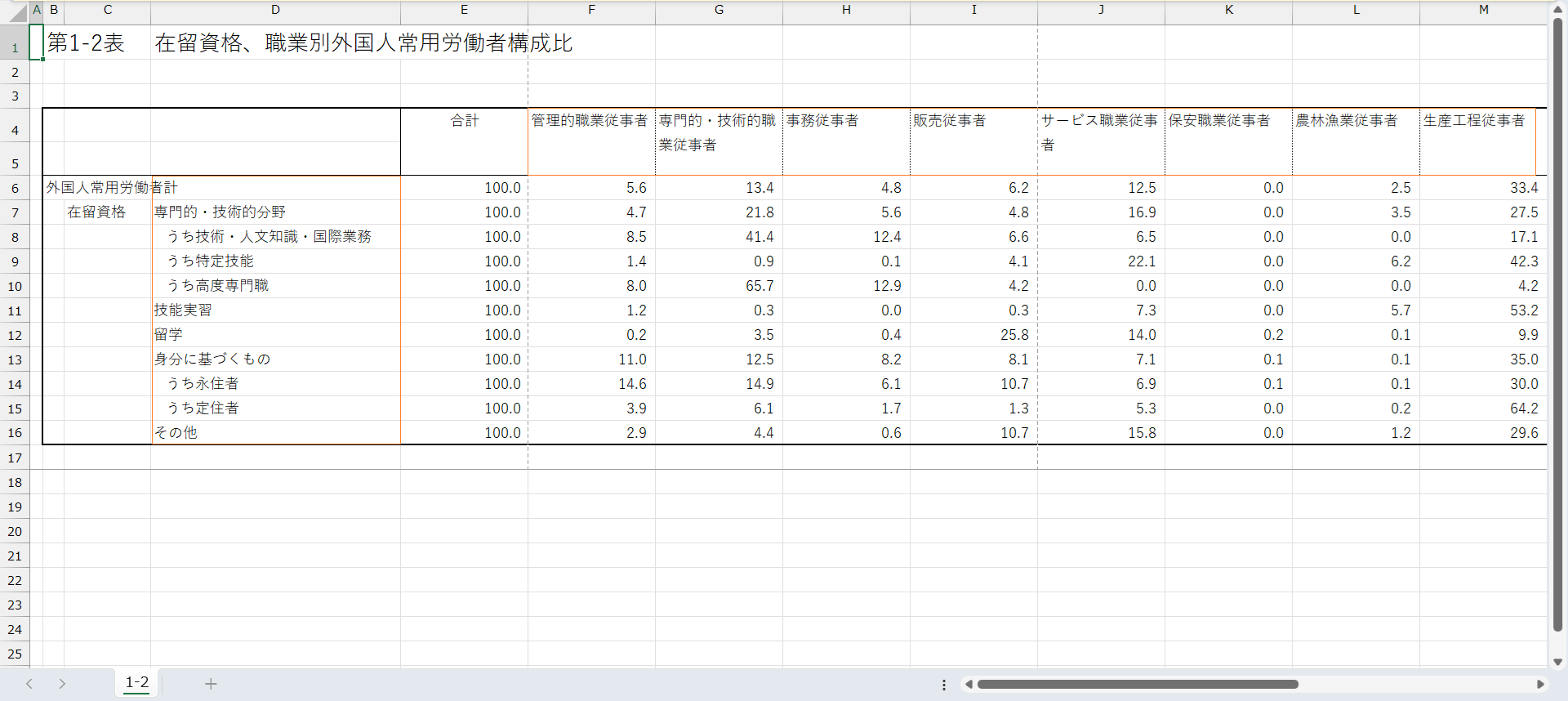Screen dimensions: 1568x701
Task: Select the title cell 第1-2表
Action: [x=86, y=43]
